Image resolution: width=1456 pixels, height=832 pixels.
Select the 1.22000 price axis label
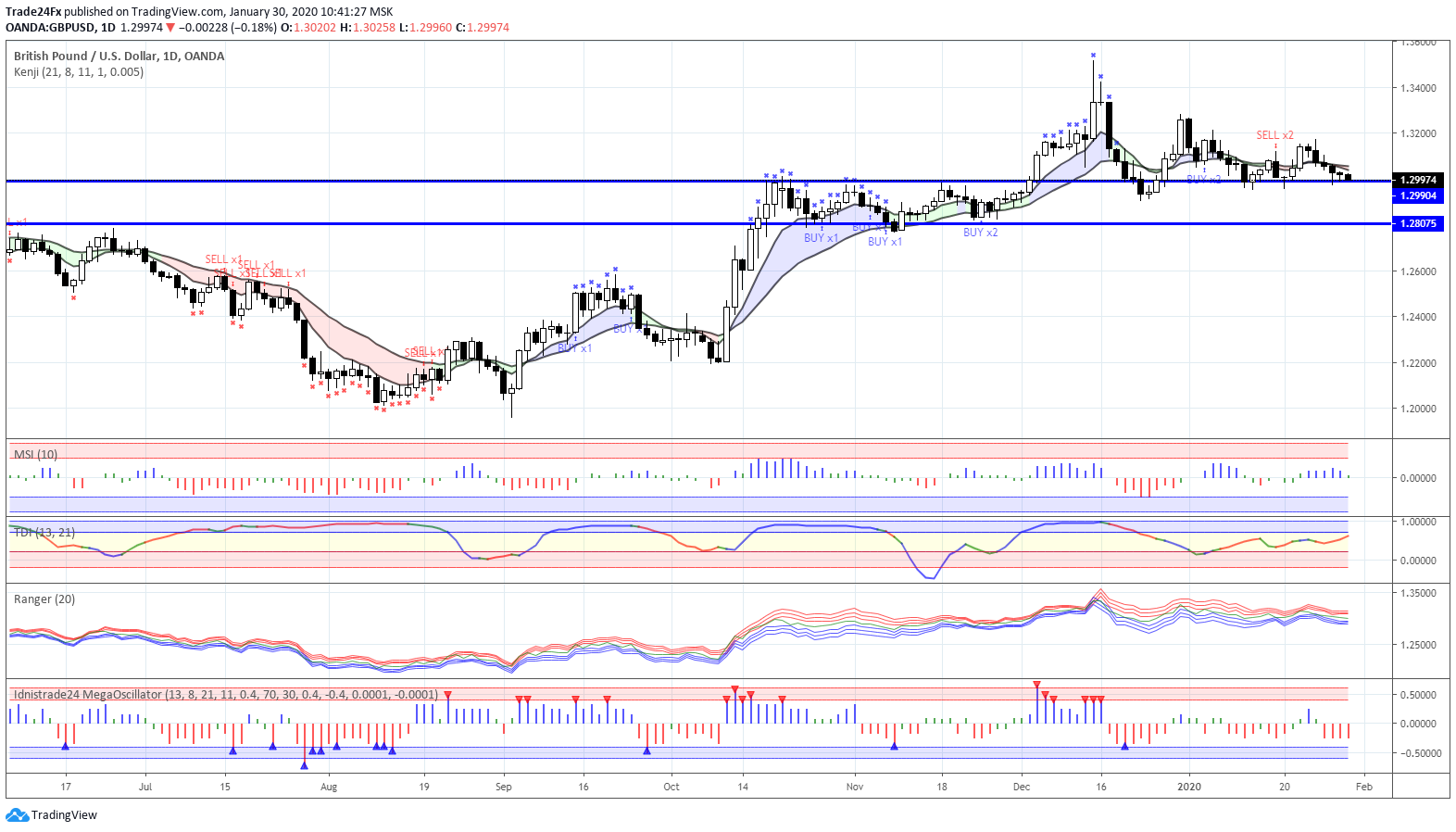click(1418, 363)
